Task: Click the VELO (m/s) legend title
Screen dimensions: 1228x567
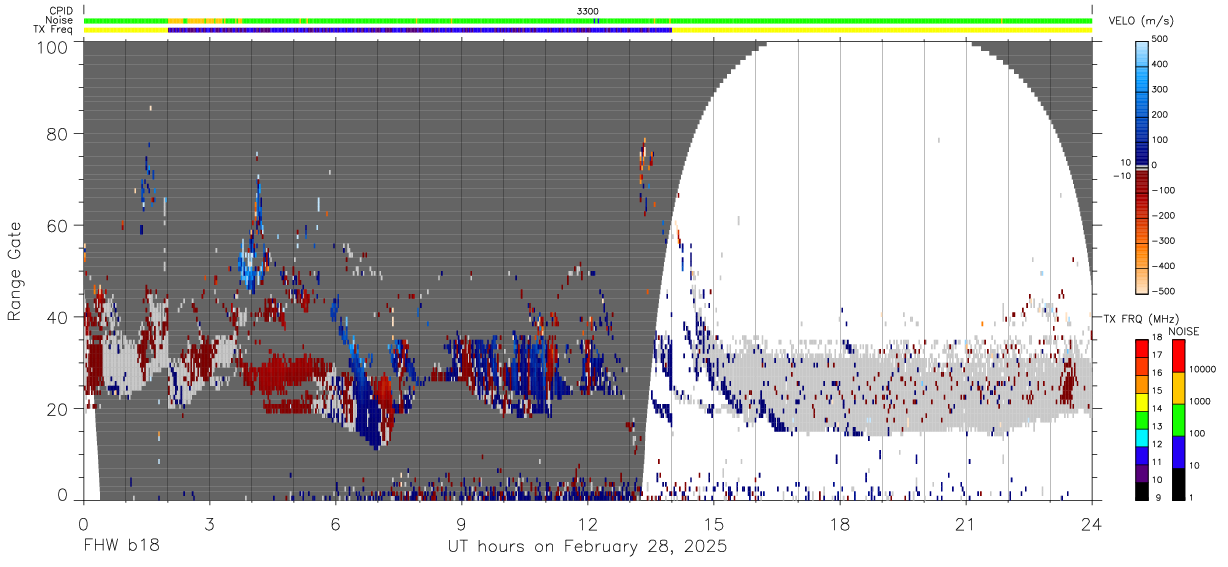Action: coord(1142,21)
